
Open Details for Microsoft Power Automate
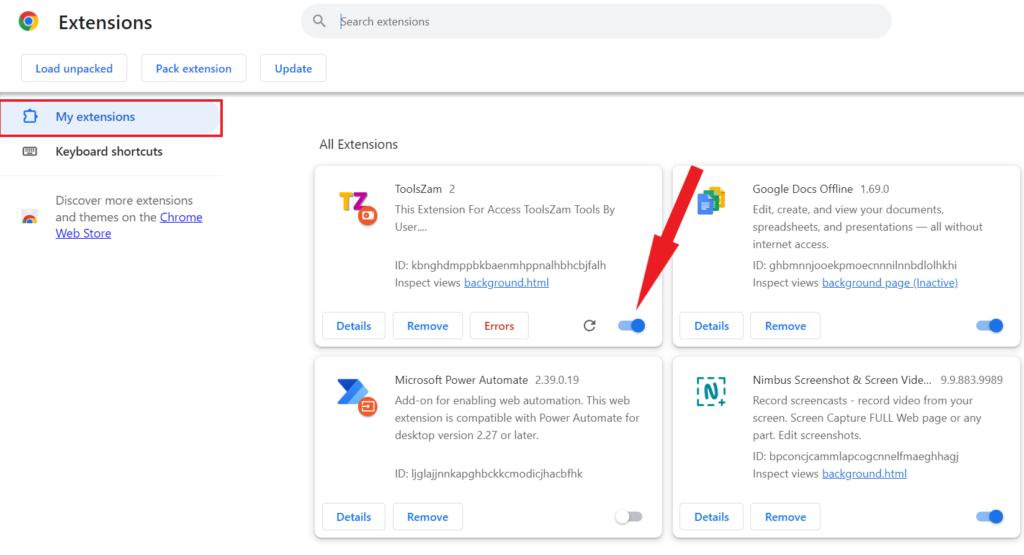(x=353, y=516)
